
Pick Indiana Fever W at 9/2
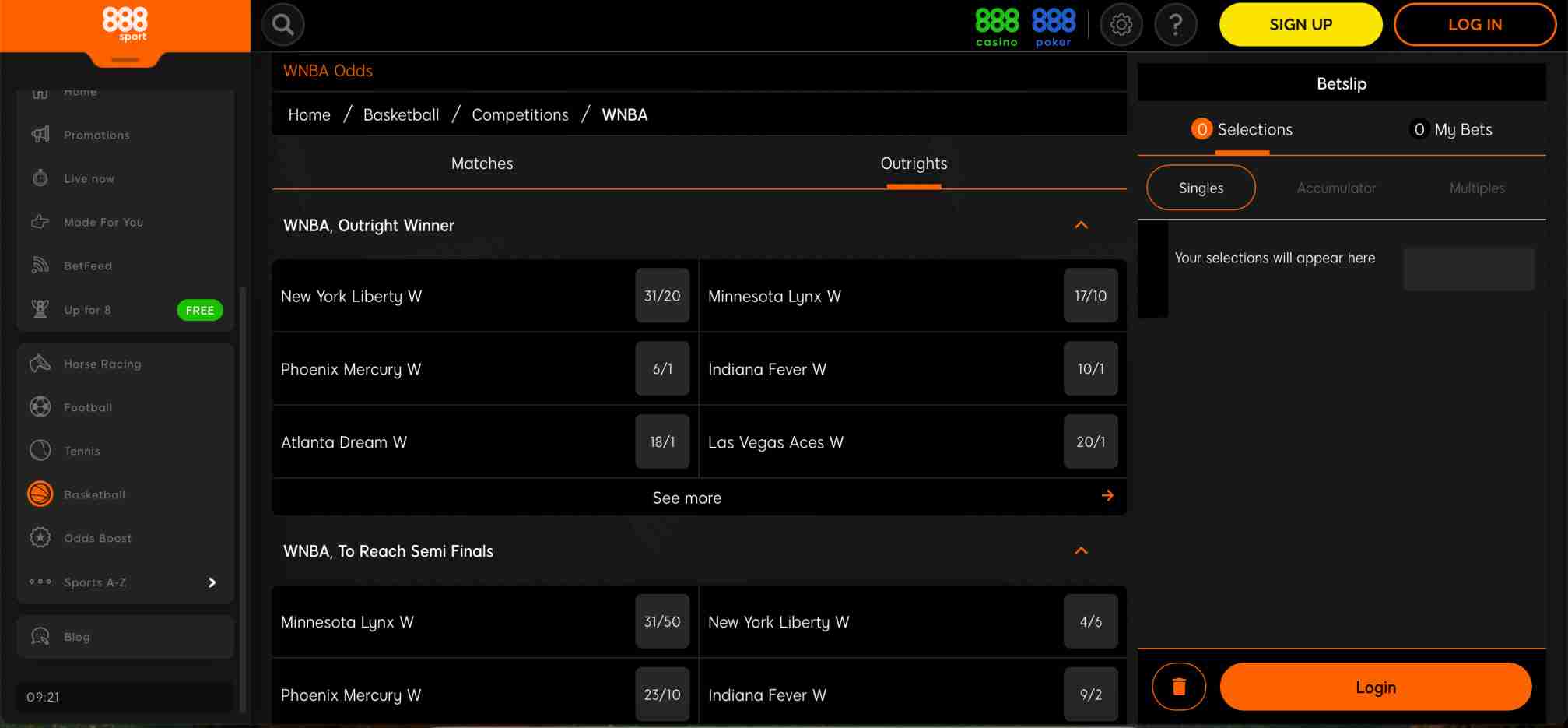pyautogui.click(x=1090, y=695)
